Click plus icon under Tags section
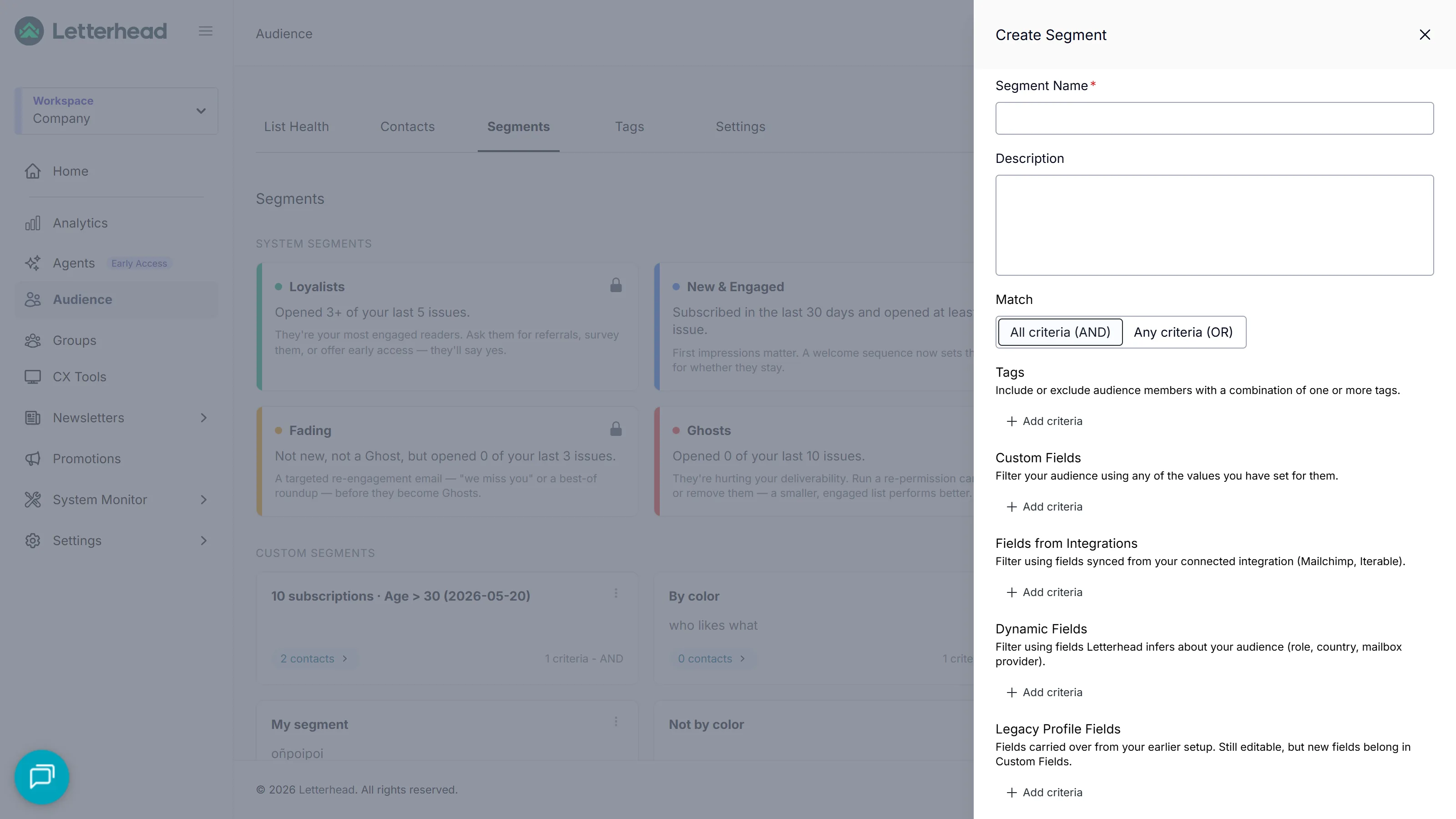The height and width of the screenshot is (819, 1456). pos(1012,422)
